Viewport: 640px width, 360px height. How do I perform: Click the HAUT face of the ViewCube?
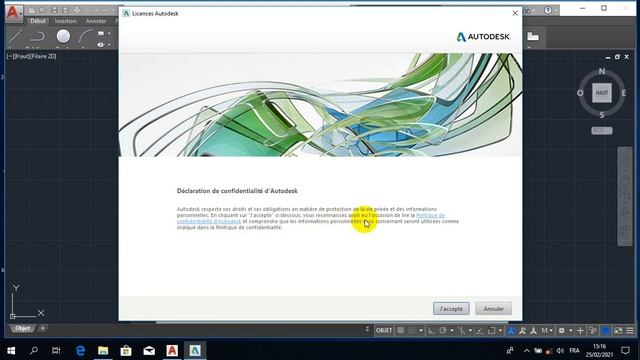[602, 93]
